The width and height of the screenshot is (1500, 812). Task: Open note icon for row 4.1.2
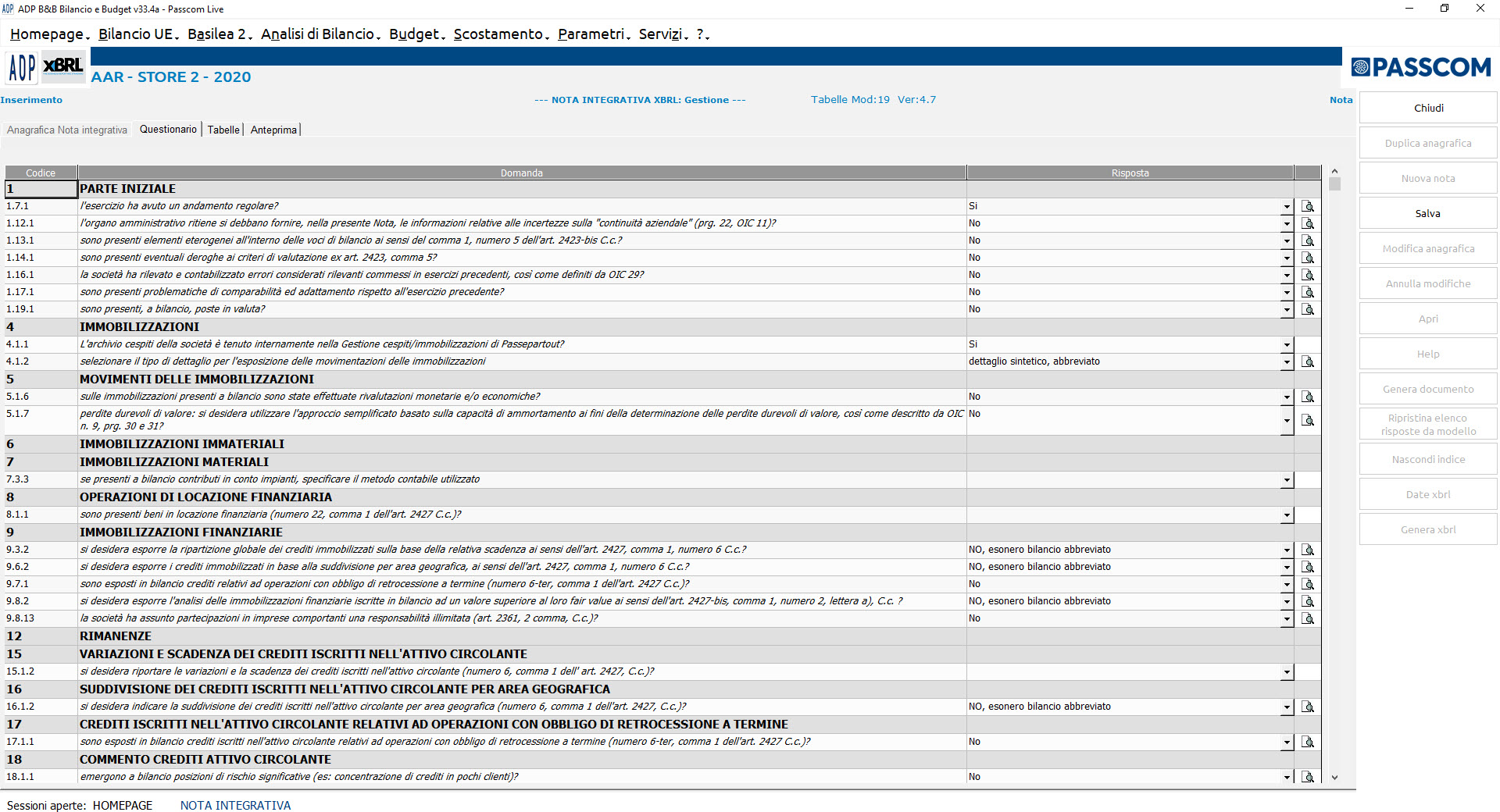1308,361
